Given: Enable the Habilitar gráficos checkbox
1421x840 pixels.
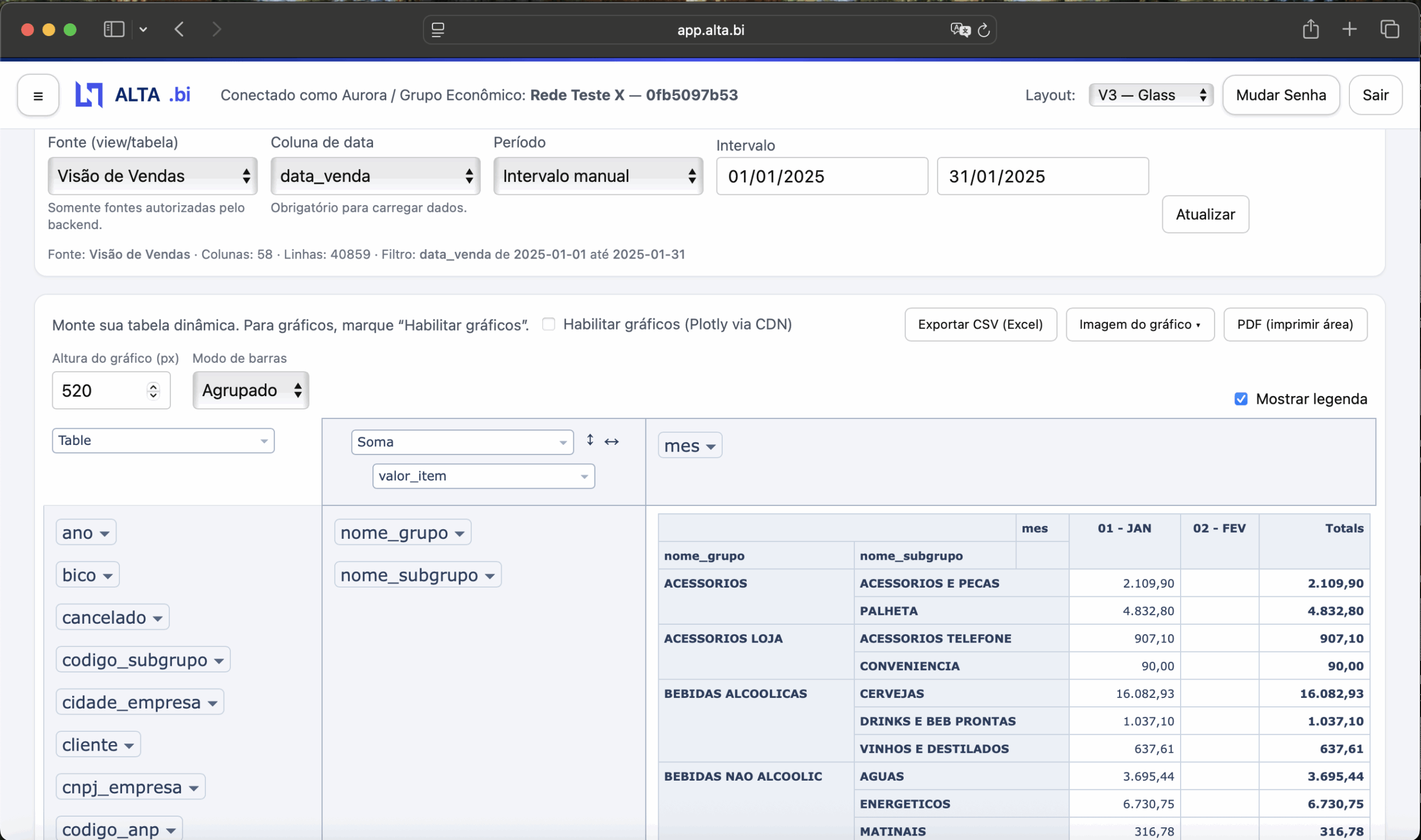Looking at the screenshot, I should click(548, 325).
